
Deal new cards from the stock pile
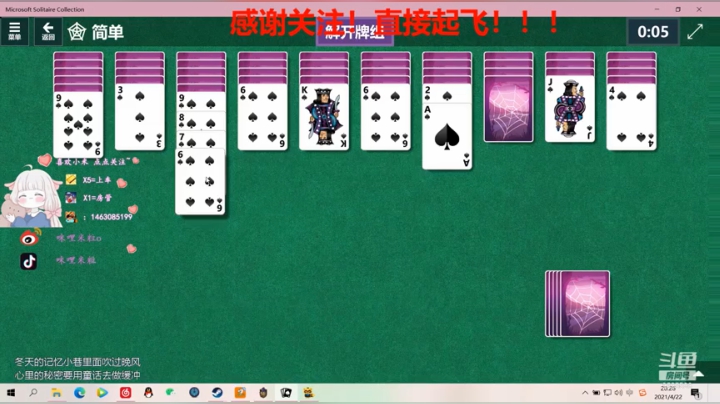point(578,303)
